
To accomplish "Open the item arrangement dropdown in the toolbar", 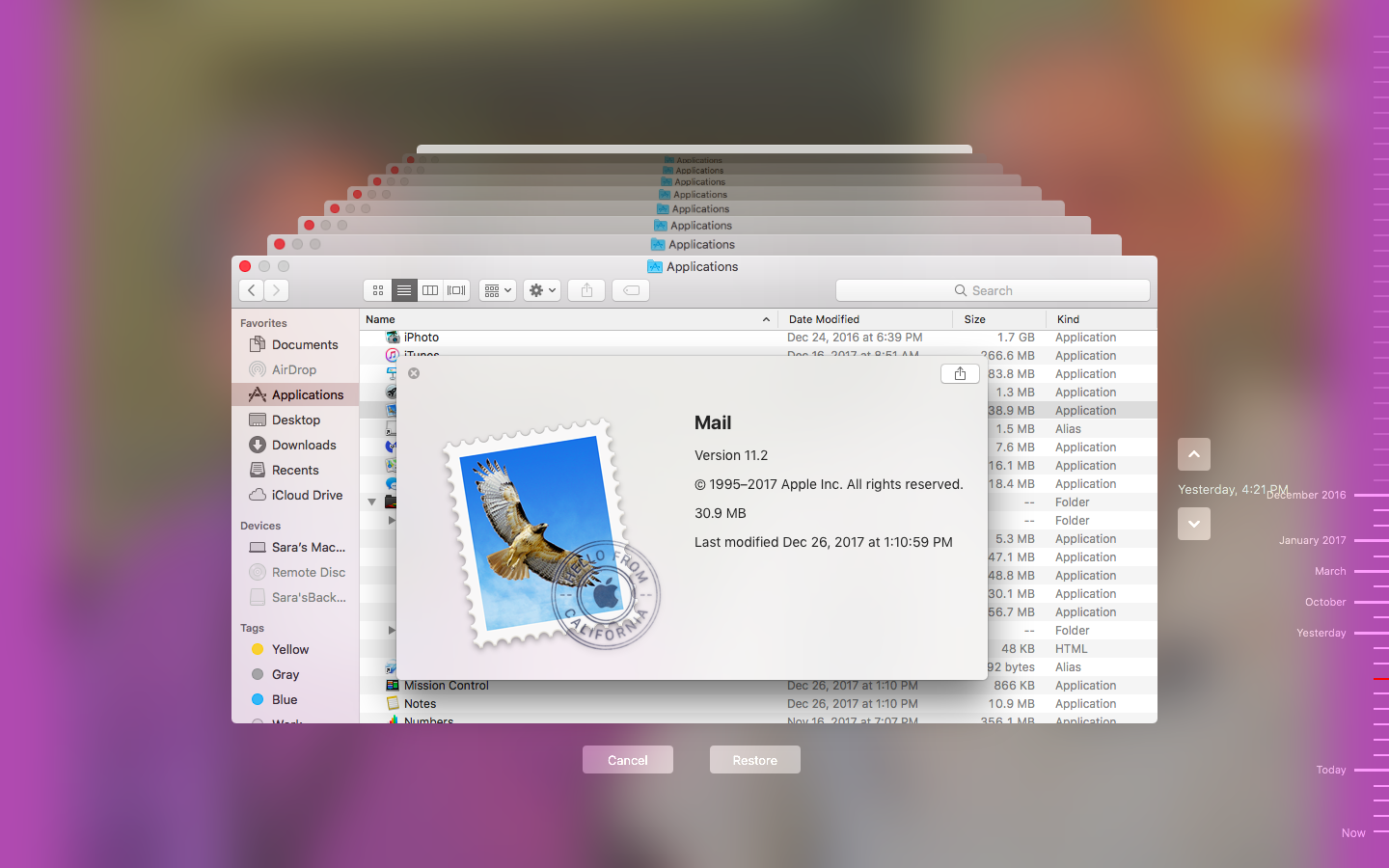I will click(x=498, y=290).
